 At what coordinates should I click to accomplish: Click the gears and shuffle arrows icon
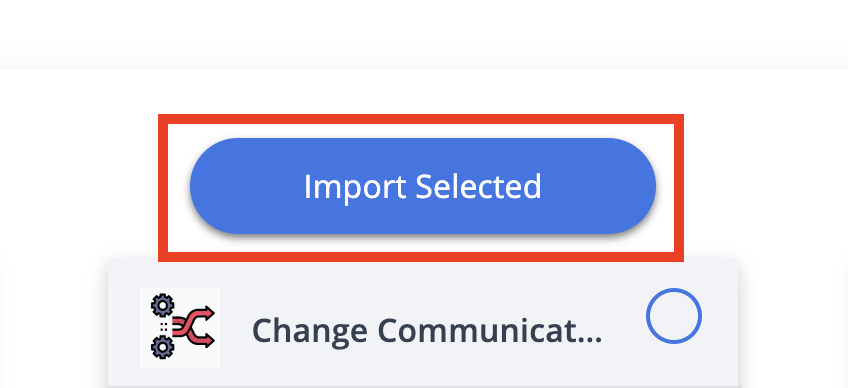pos(180,328)
